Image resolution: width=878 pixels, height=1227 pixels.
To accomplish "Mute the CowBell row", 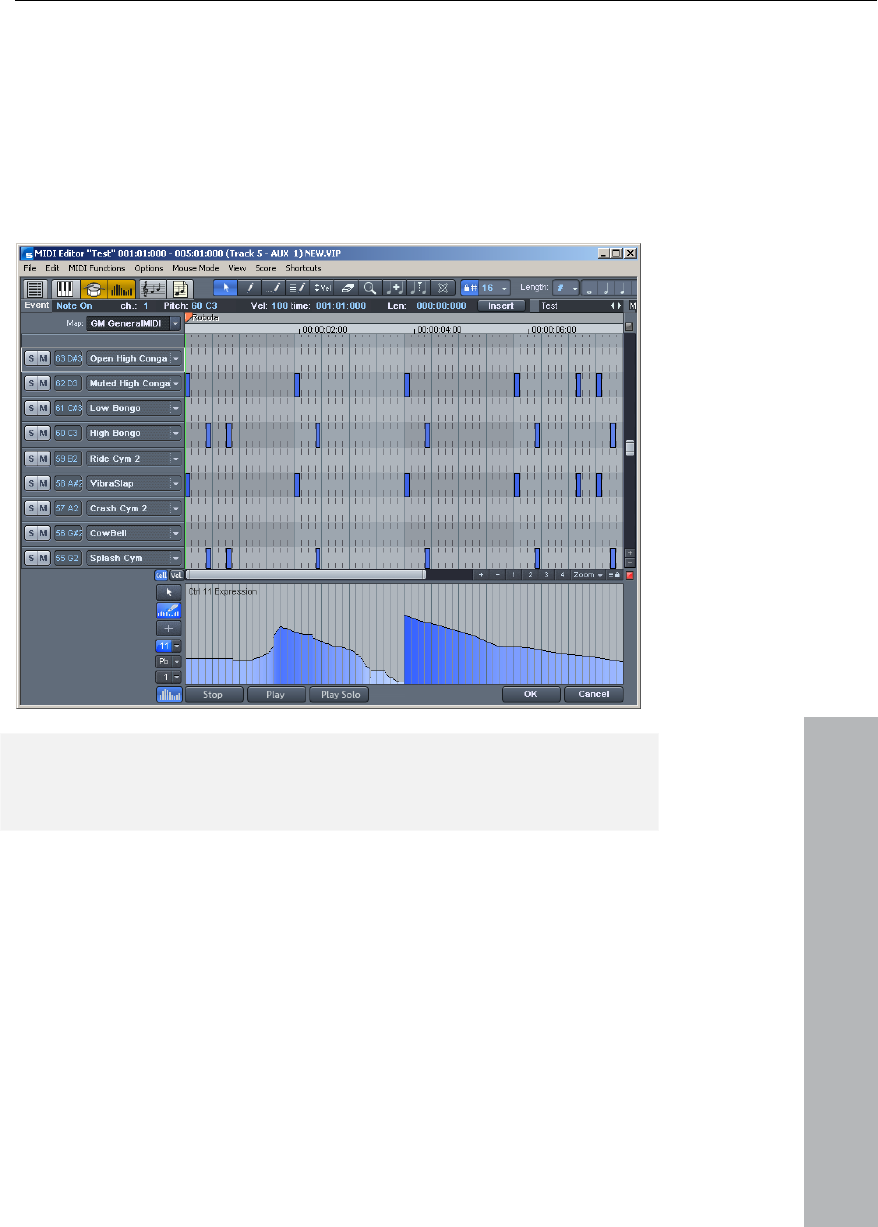I will coord(43,533).
